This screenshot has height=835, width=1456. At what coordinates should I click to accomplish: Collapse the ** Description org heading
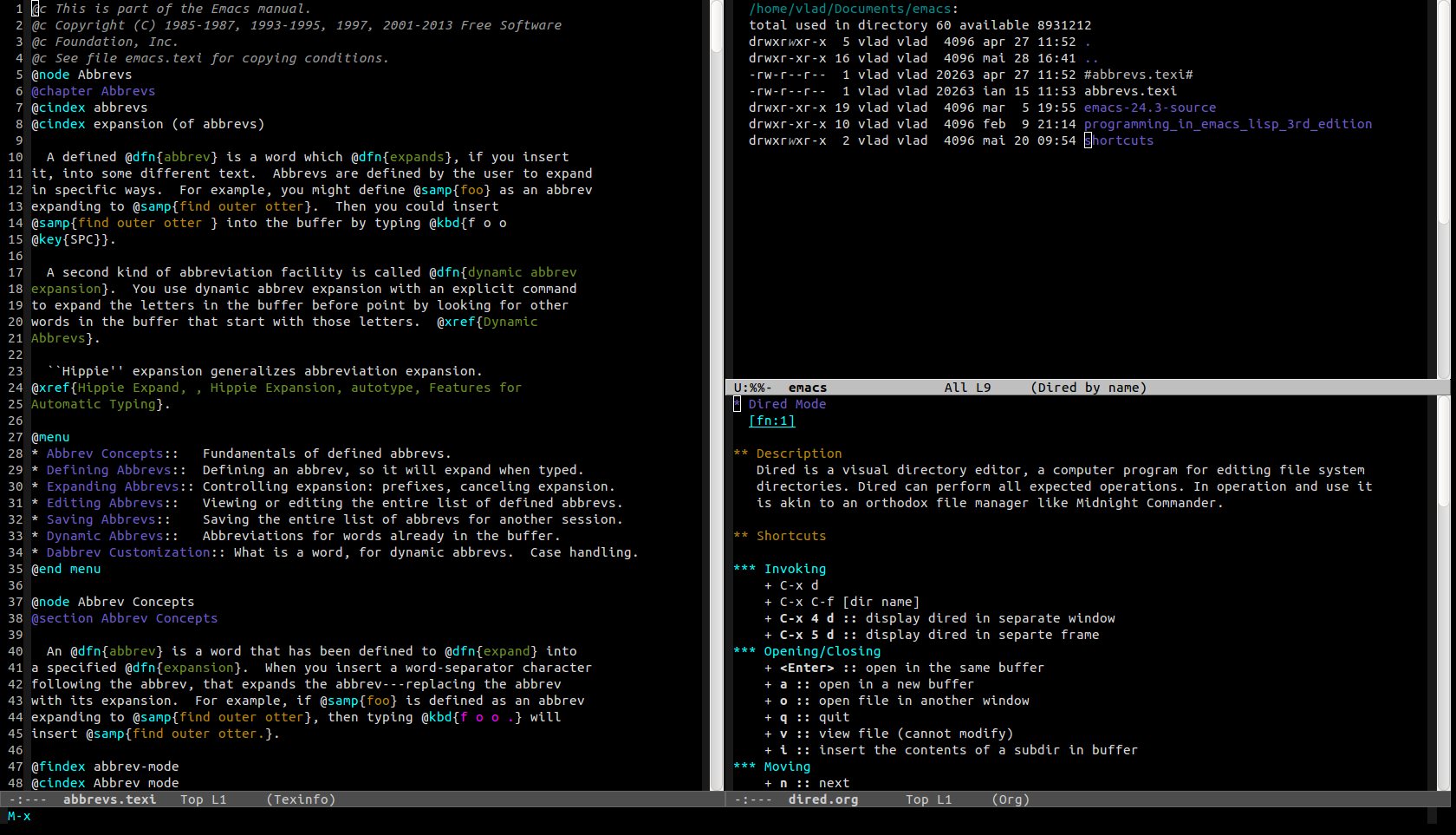[x=788, y=453]
